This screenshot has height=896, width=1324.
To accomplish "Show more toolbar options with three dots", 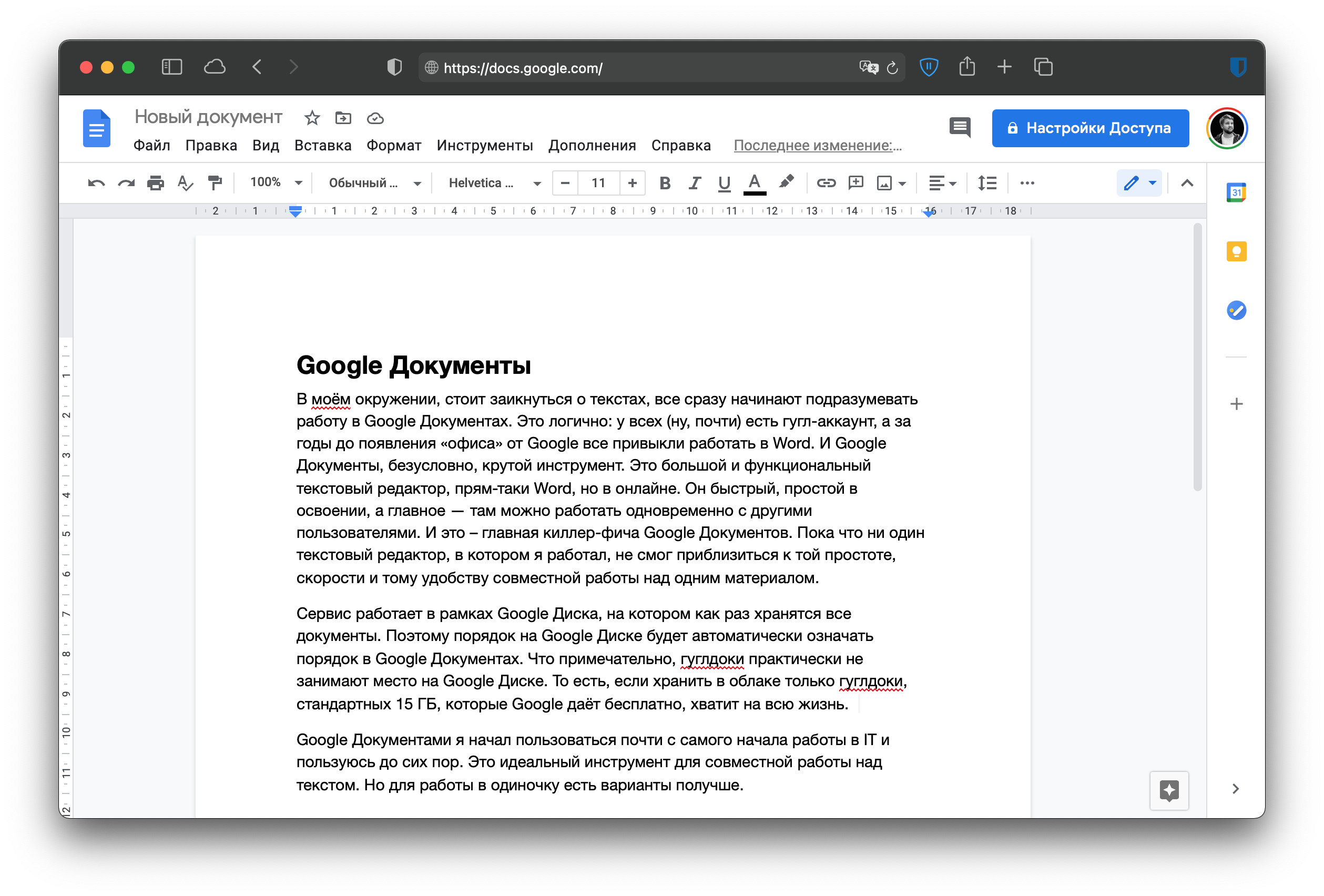I will (x=1027, y=183).
